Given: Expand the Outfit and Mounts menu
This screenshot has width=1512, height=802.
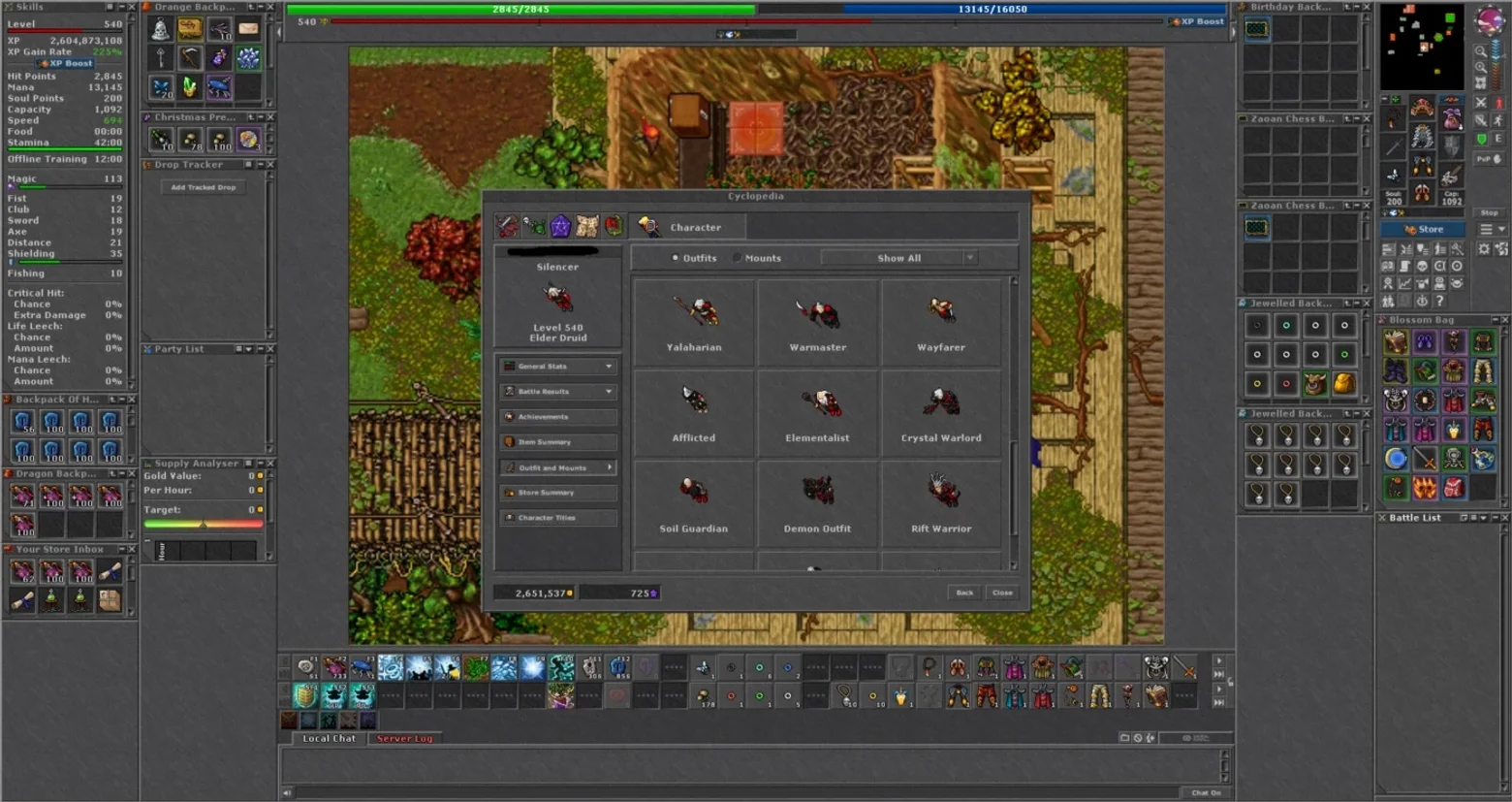Looking at the screenshot, I should pos(559,467).
